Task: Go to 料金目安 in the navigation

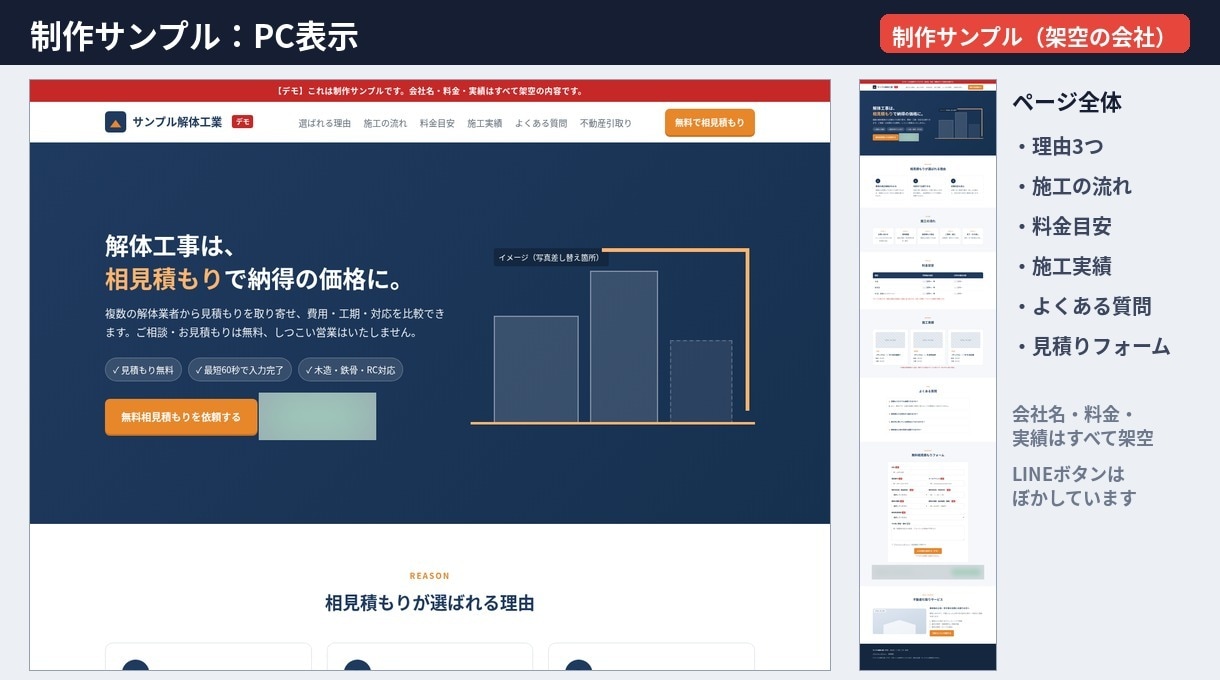Action: click(x=437, y=123)
